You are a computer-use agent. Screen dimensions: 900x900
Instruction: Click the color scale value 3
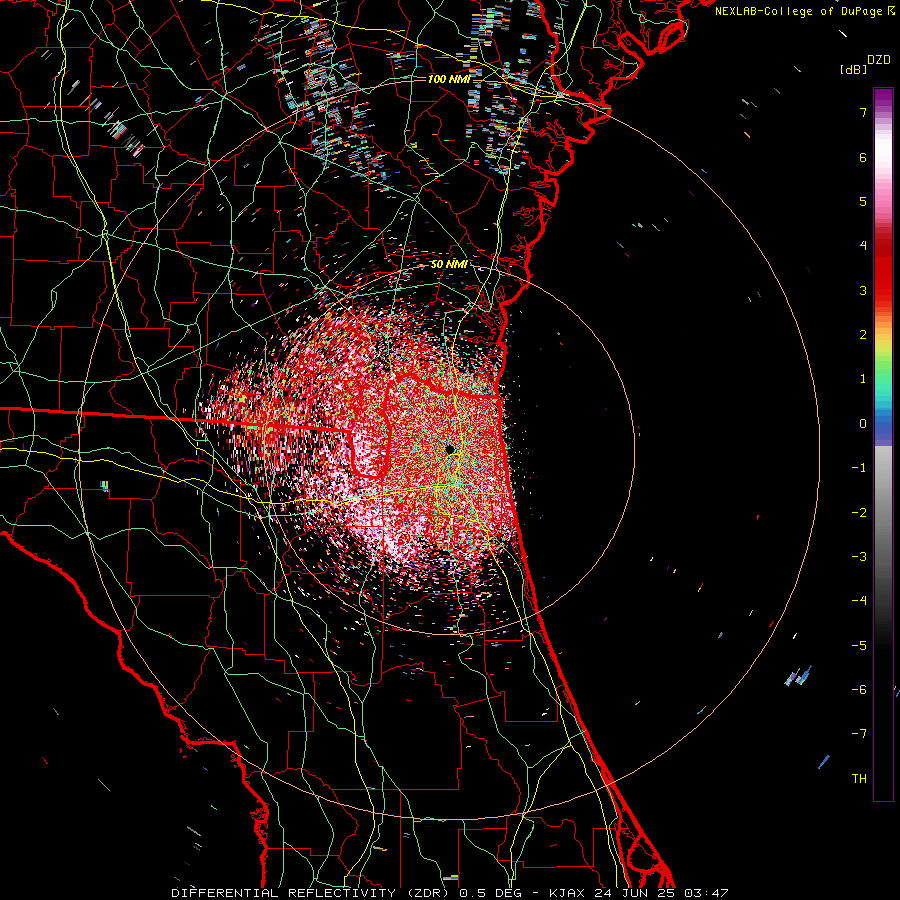tap(863, 290)
